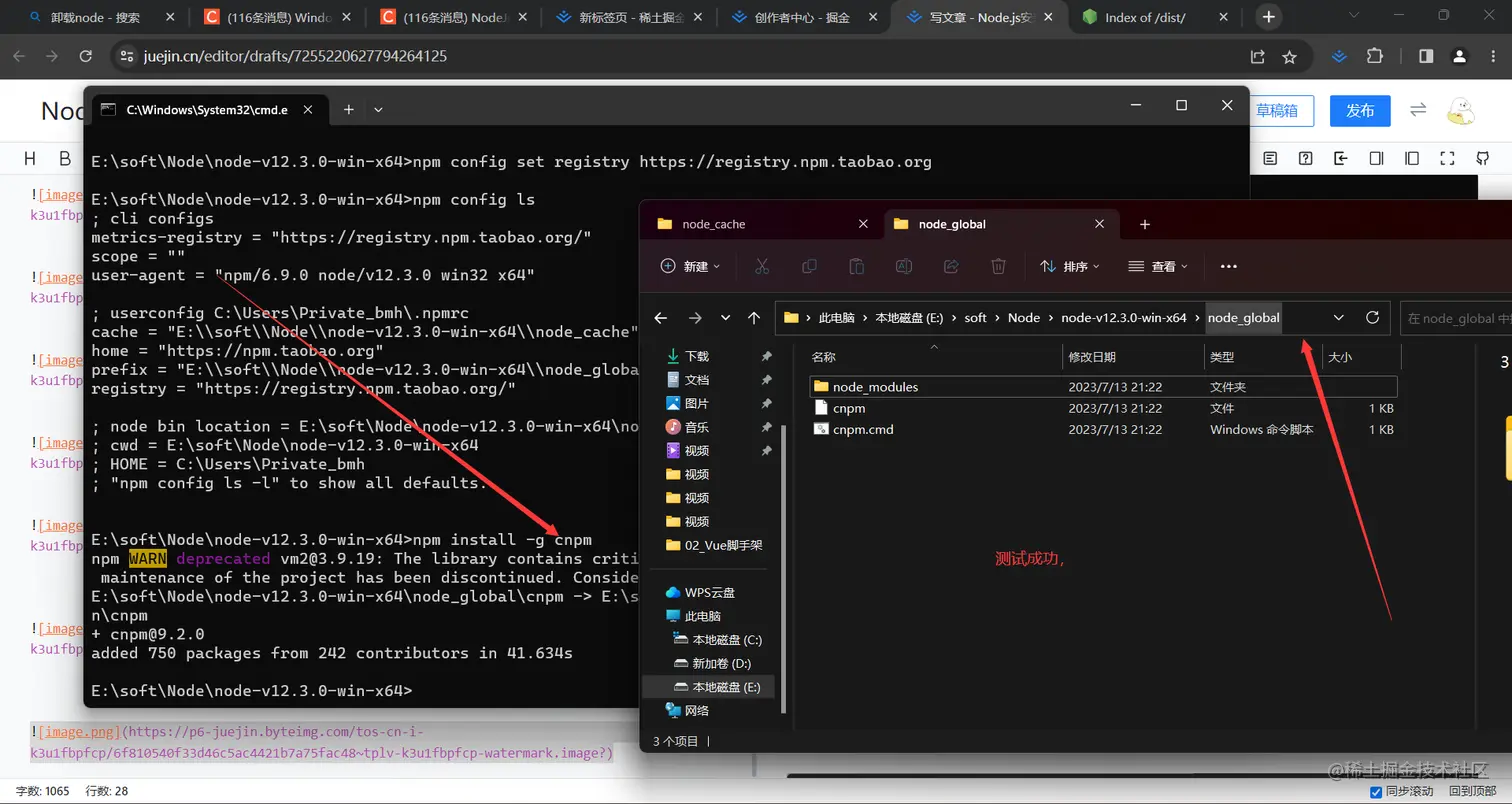Open the 新建 dropdown in Explorer
This screenshot has width=1512, height=804.
pyautogui.click(x=691, y=266)
